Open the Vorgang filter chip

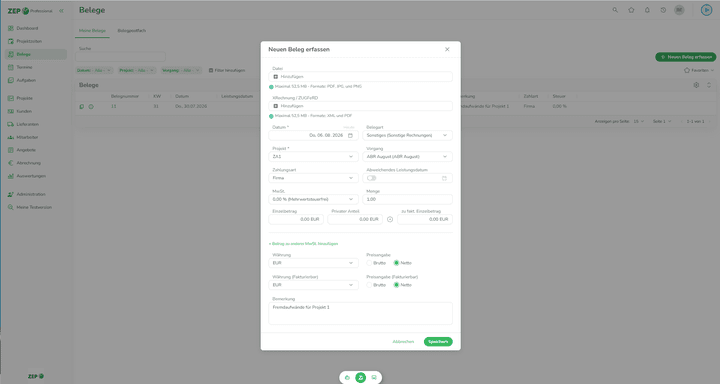(181, 70)
